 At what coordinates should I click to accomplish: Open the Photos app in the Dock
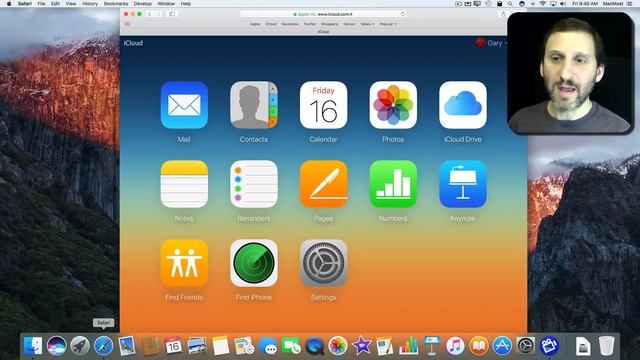pos(338,346)
